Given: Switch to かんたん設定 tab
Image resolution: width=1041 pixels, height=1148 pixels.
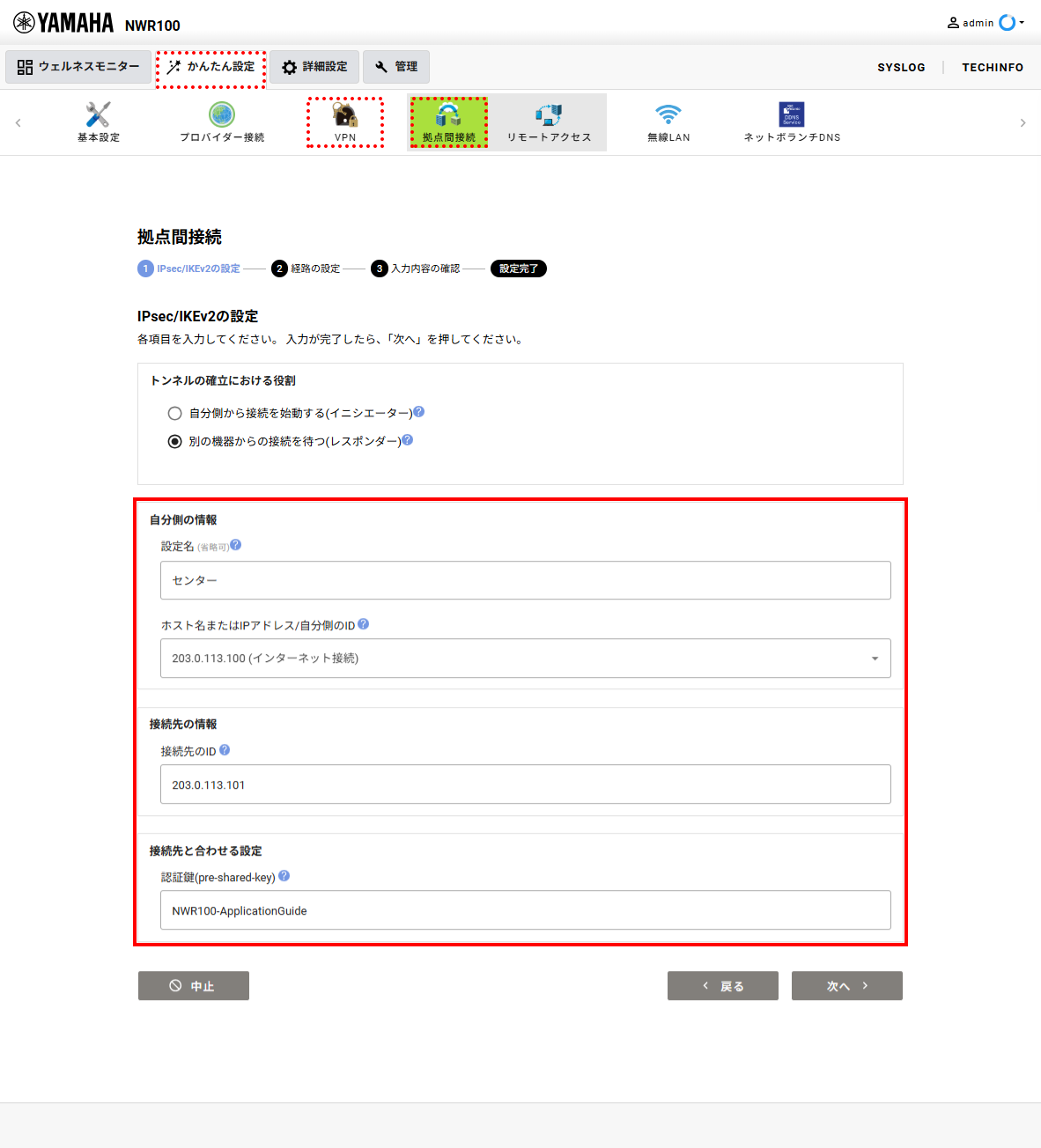Looking at the screenshot, I should pos(211,67).
